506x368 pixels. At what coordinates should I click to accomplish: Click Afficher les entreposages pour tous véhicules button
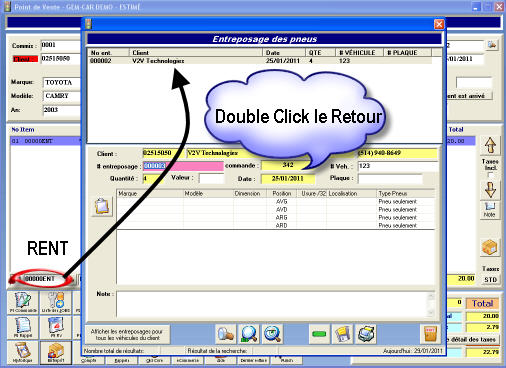[127, 335]
